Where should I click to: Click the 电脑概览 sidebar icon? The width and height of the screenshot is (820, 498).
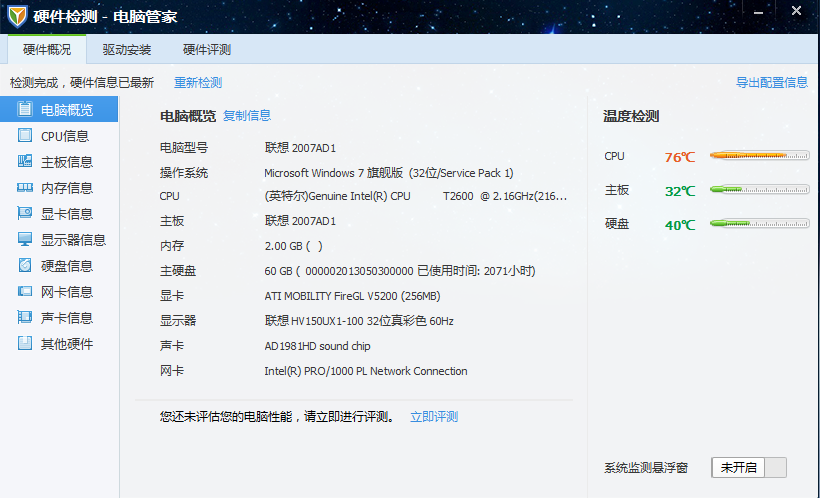[25, 109]
